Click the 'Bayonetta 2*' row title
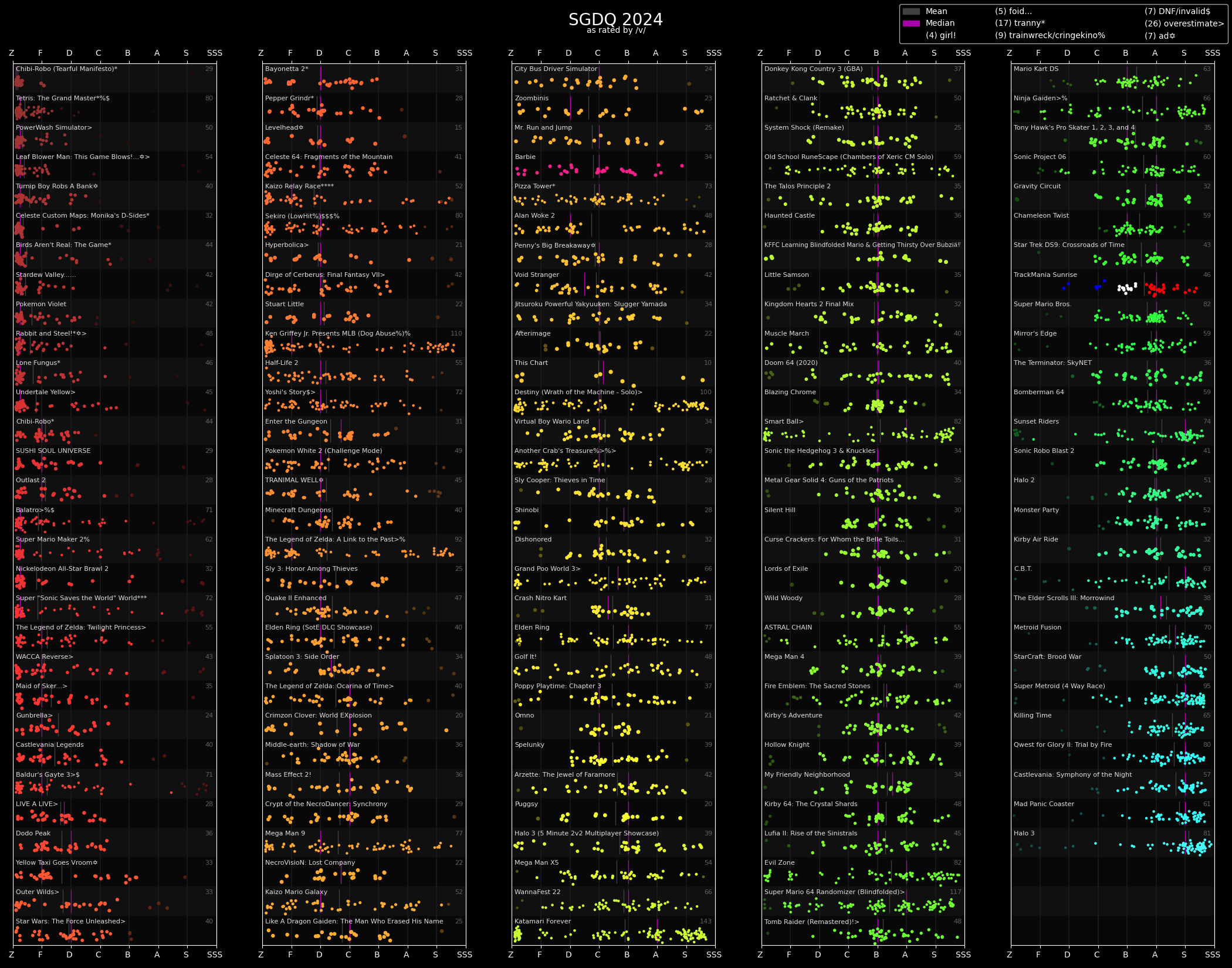Viewport: 1232px width, 968px height. (286, 69)
